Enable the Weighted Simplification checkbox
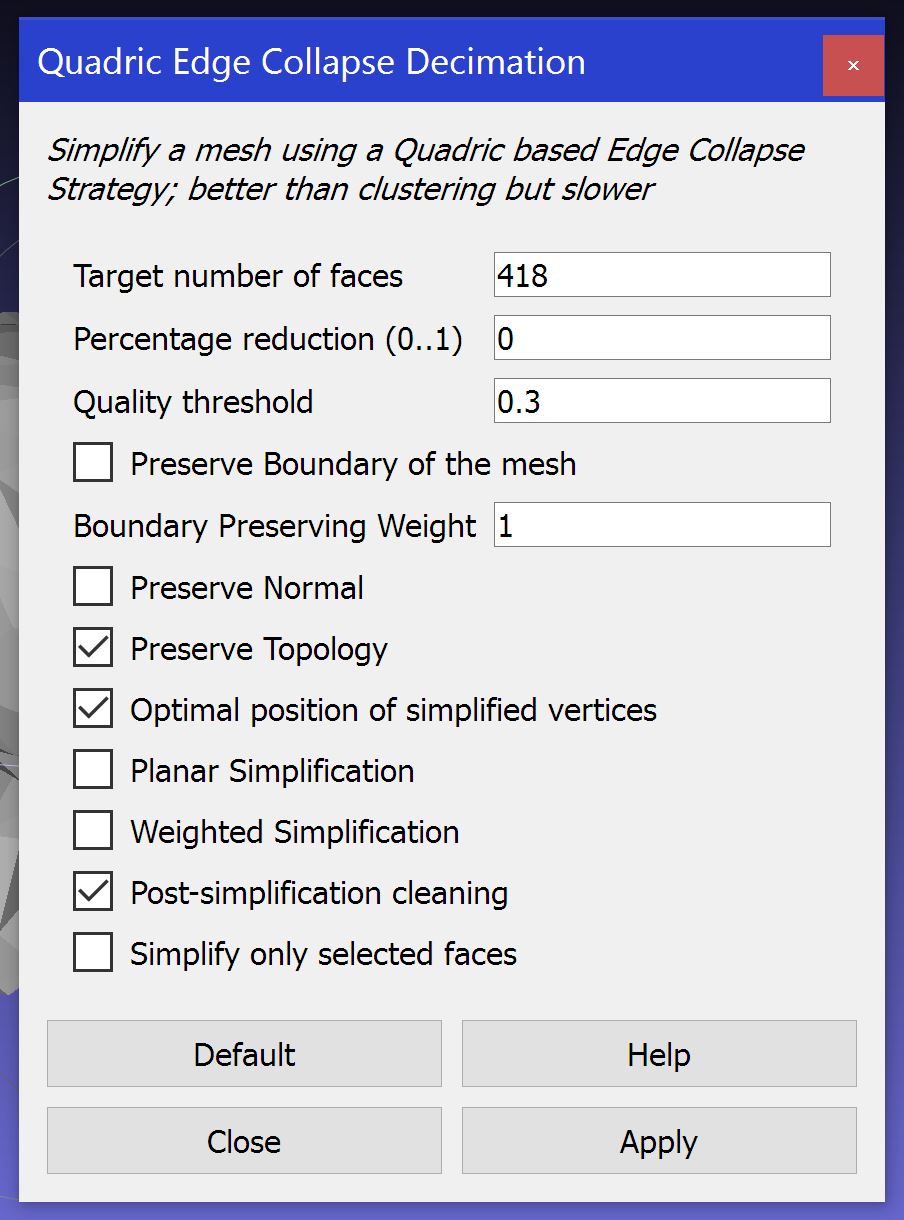Image resolution: width=904 pixels, height=1220 pixels. tap(93, 832)
